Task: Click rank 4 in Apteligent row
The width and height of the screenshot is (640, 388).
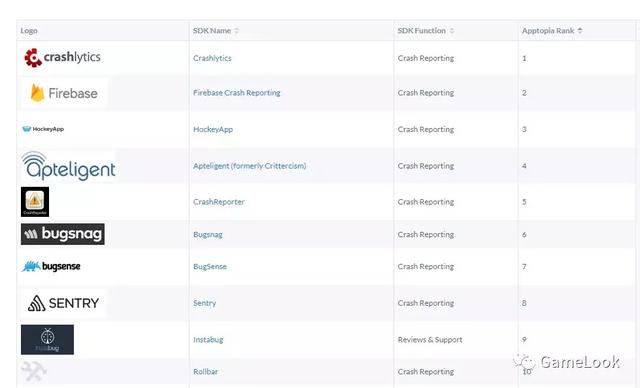Action: click(x=524, y=166)
